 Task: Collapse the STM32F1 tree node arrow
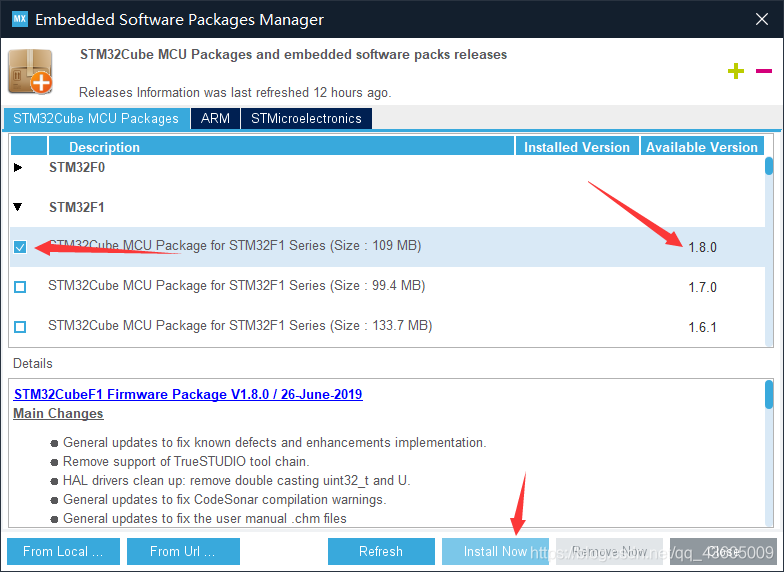(18, 207)
